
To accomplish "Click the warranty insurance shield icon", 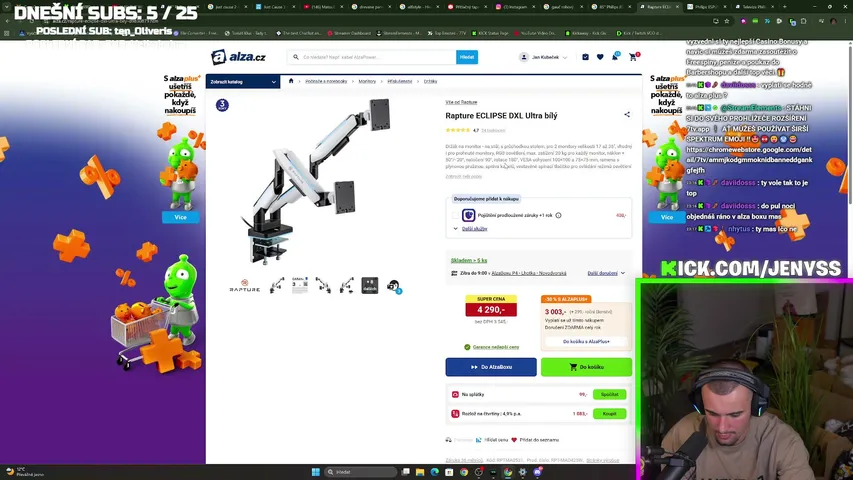I will point(468,215).
